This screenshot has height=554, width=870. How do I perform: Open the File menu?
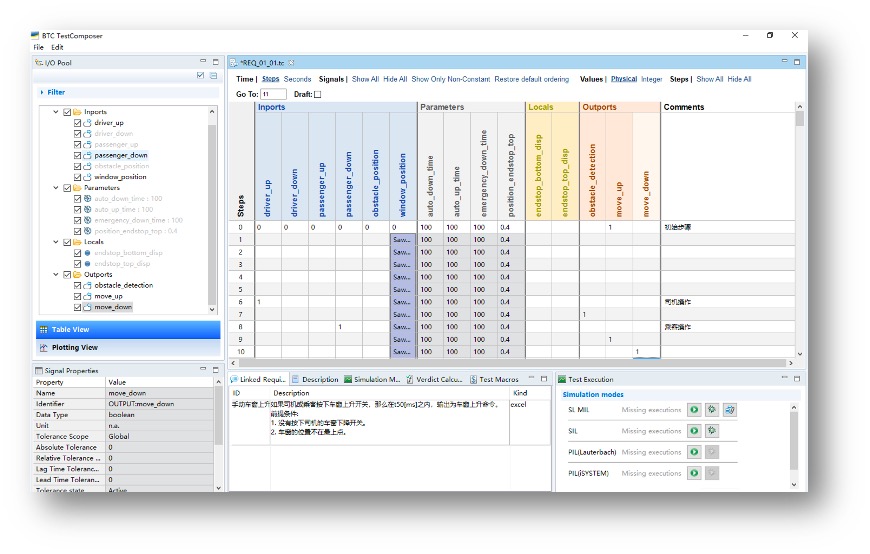(x=38, y=47)
